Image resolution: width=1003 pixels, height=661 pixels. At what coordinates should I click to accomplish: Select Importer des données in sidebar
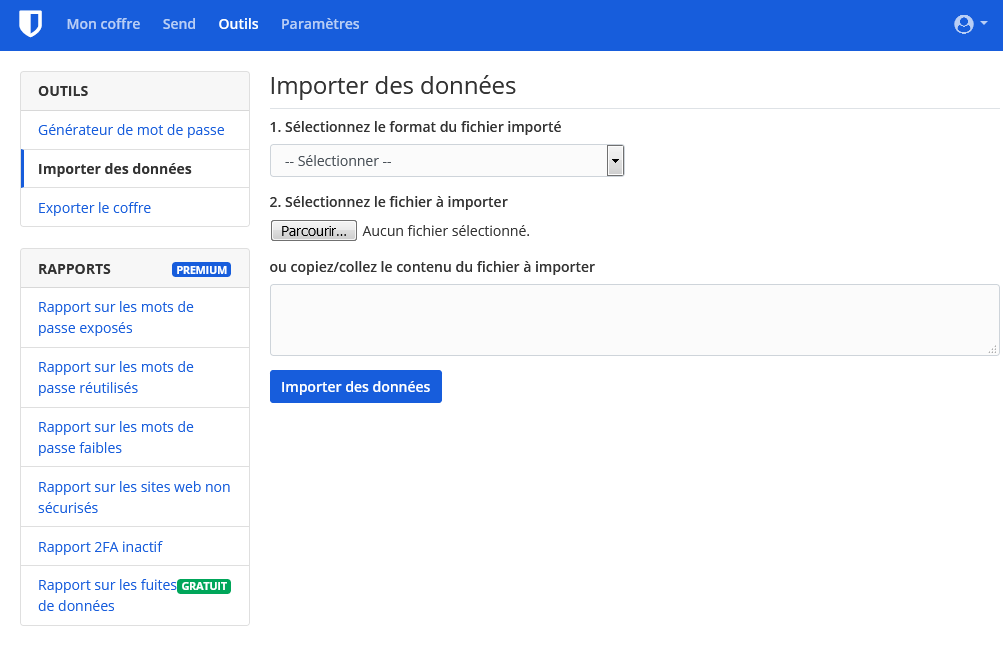(115, 169)
